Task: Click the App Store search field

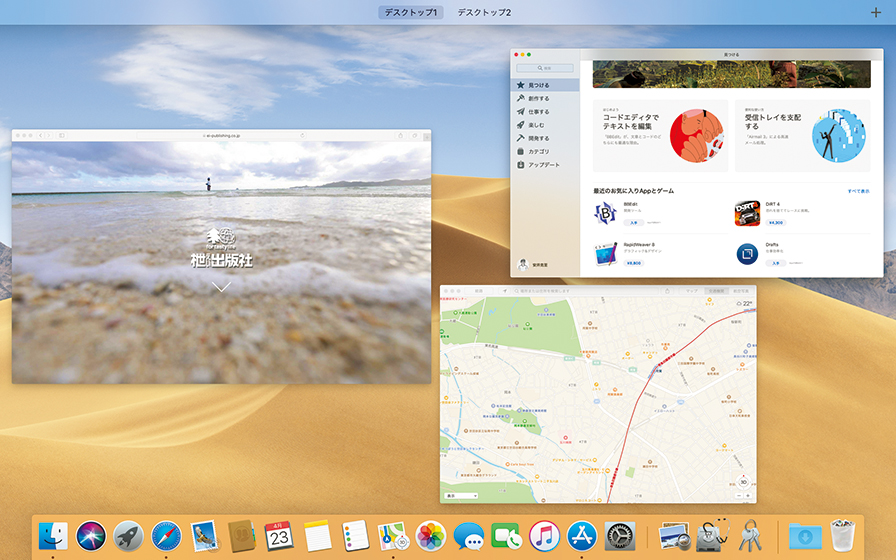Action: coord(545,68)
